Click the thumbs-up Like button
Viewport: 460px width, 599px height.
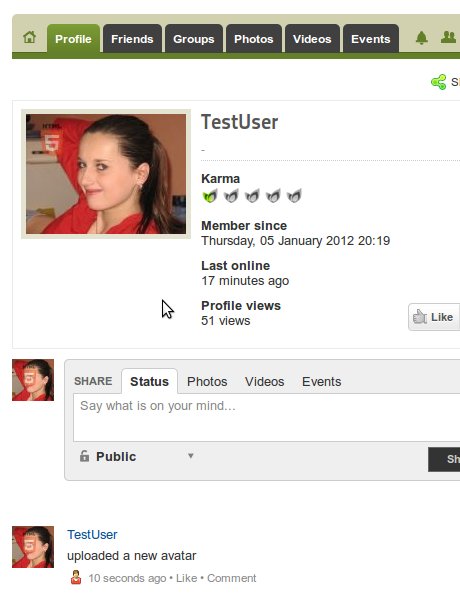pyautogui.click(x=434, y=317)
